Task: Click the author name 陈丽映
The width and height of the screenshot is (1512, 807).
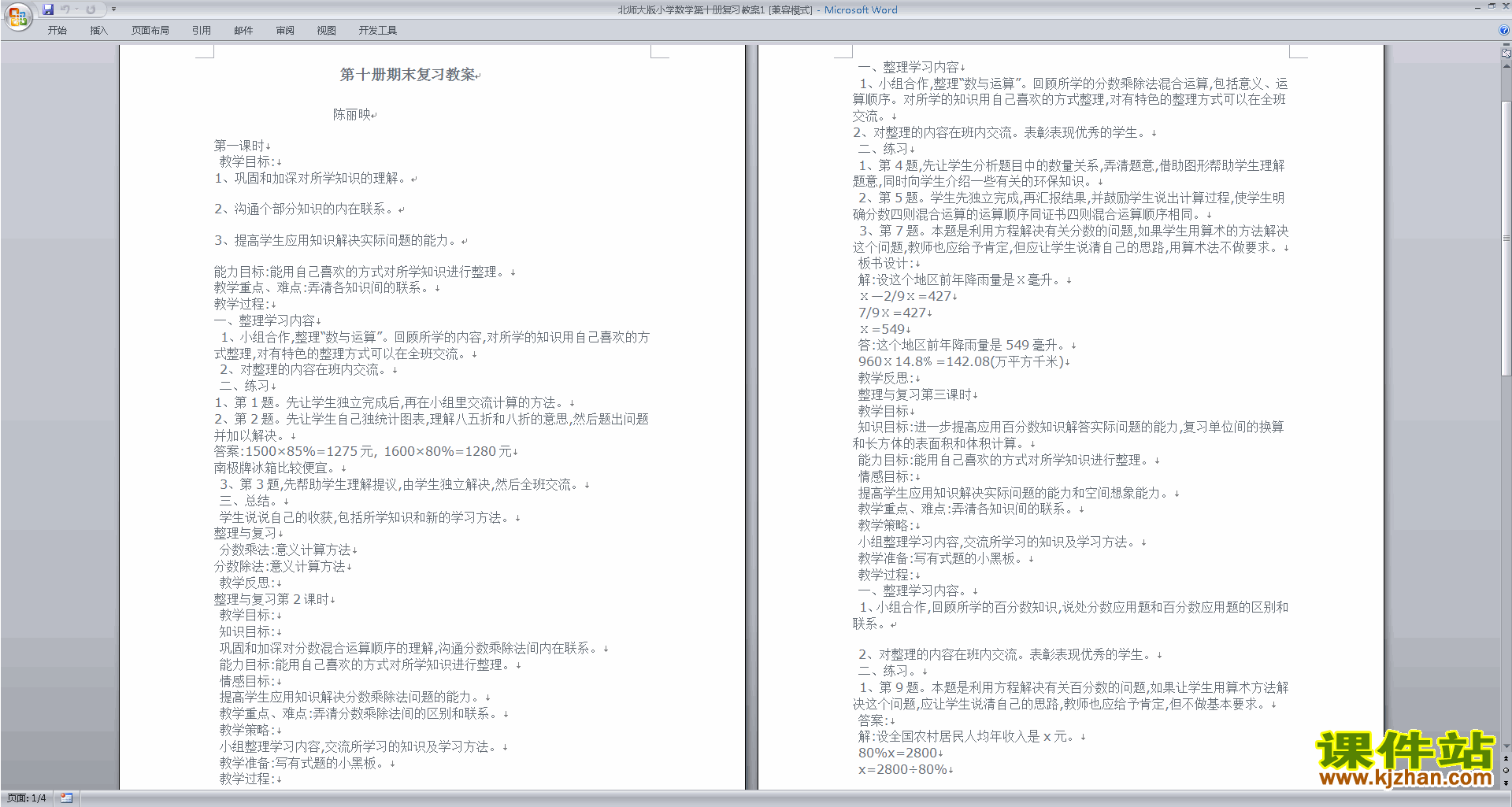Action: (x=352, y=115)
